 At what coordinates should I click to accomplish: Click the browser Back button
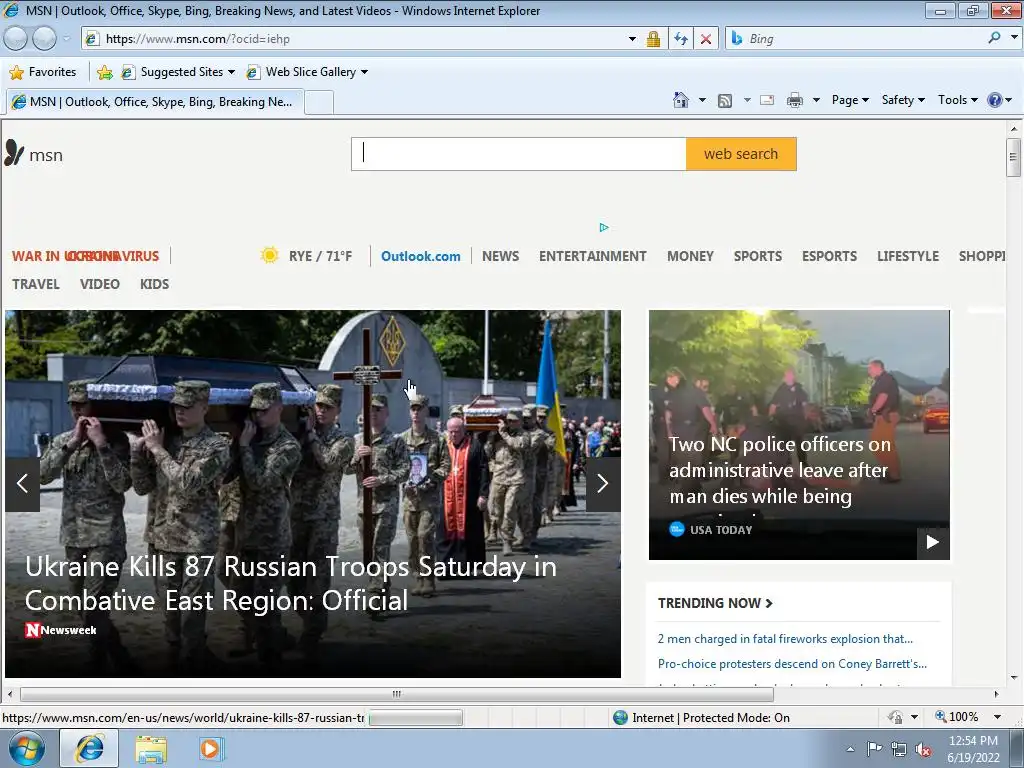(x=16, y=39)
